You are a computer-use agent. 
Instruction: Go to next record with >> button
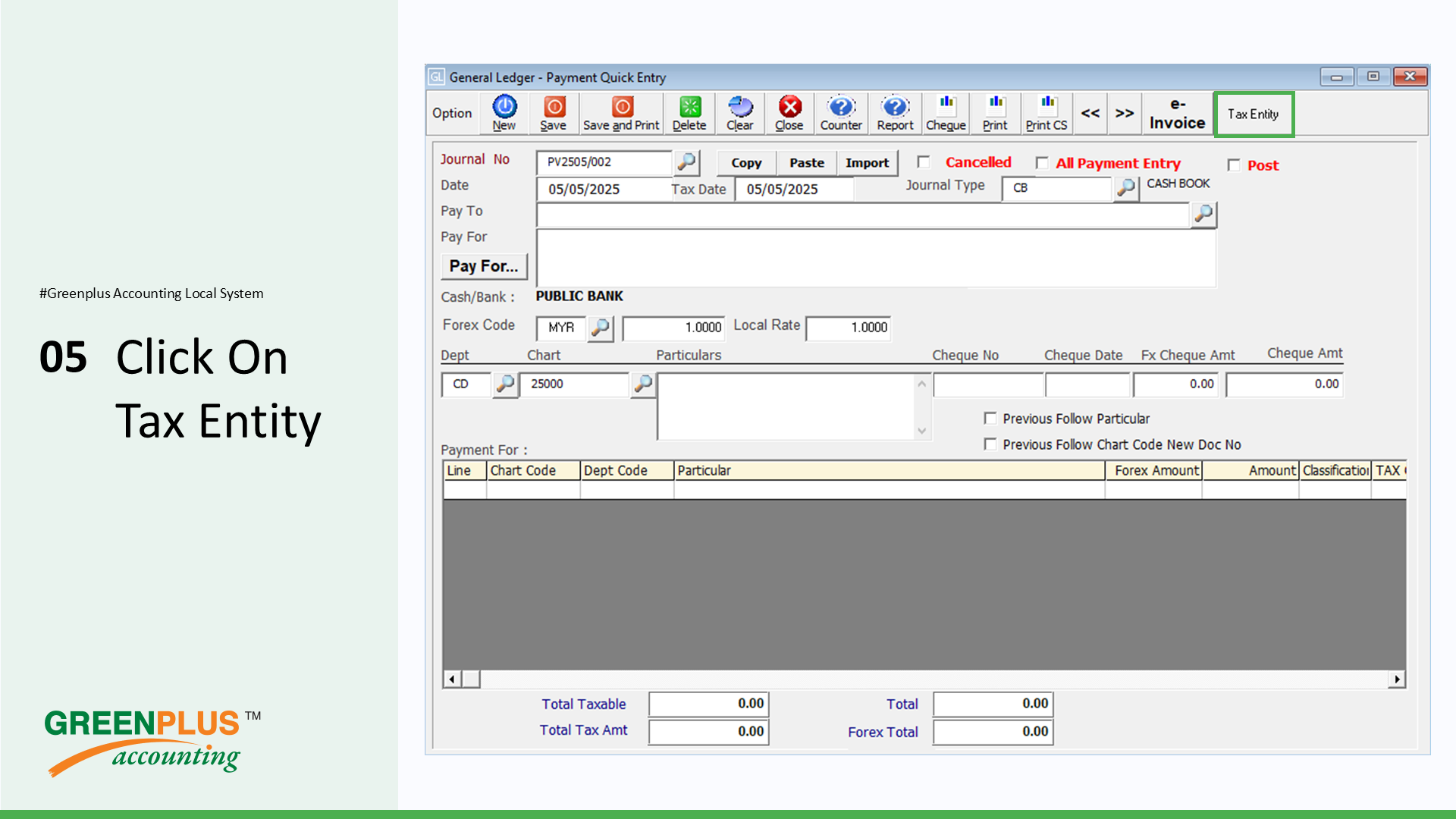(x=1125, y=114)
